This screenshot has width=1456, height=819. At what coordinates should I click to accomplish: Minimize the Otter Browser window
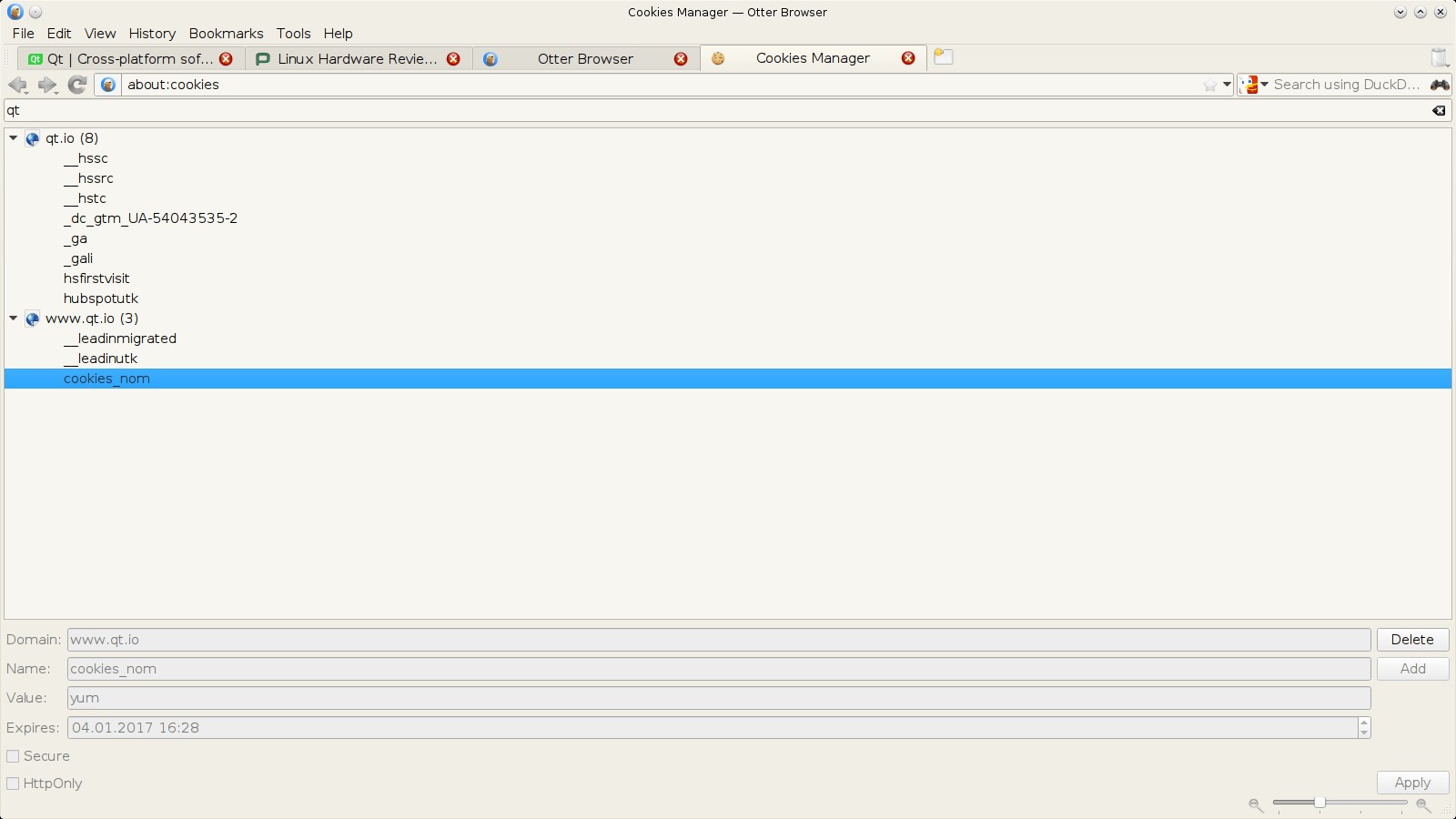1400,13
